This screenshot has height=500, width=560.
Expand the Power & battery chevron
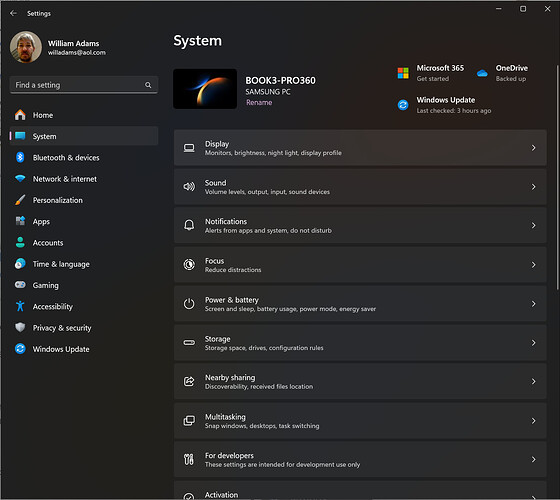pos(533,304)
